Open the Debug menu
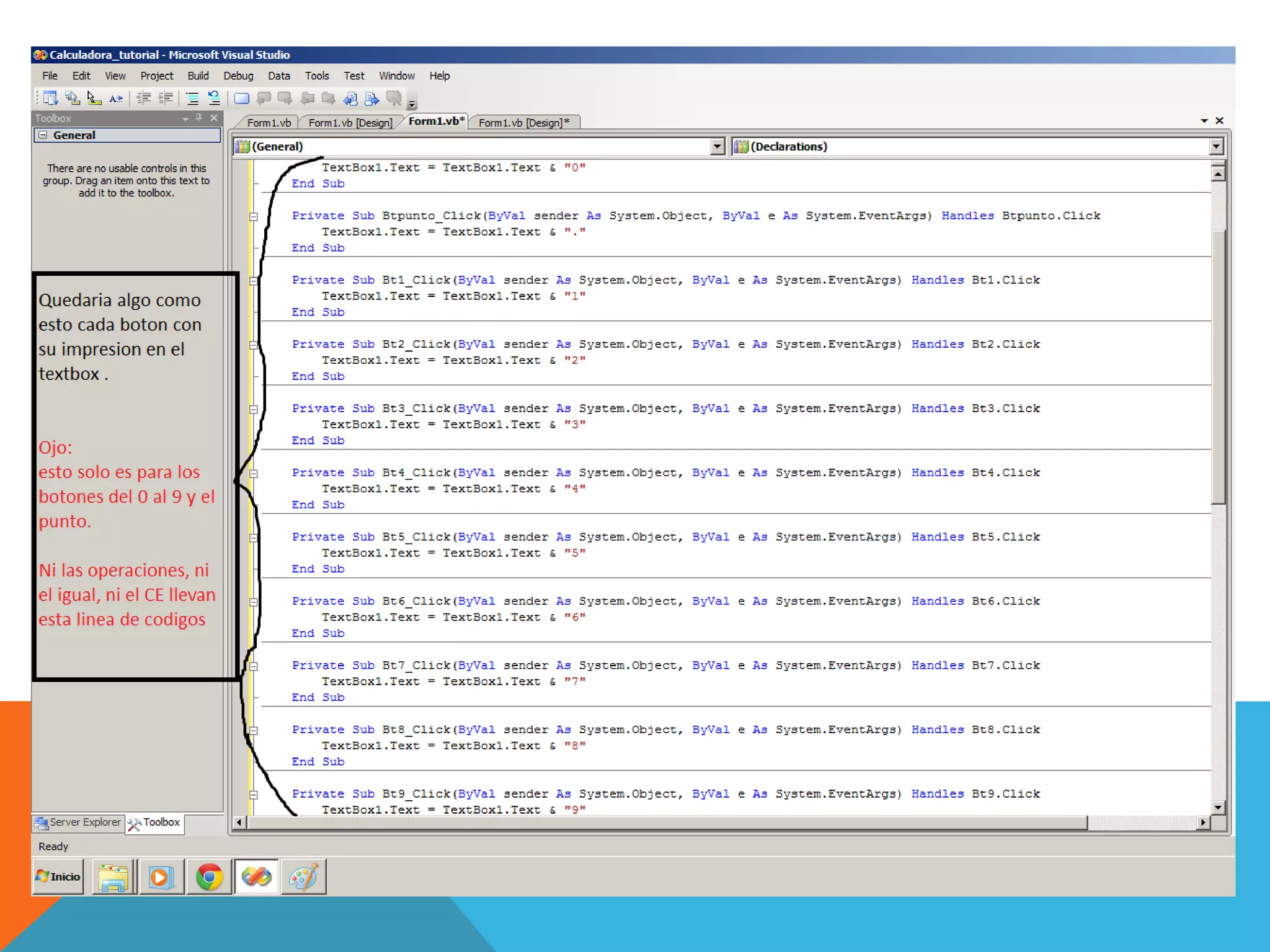The image size is (1270, 952). tap(238, 76)
